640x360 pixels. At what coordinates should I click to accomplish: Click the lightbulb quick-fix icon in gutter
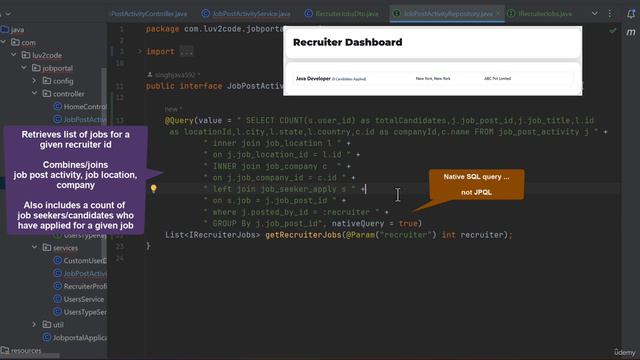point(153,189)
